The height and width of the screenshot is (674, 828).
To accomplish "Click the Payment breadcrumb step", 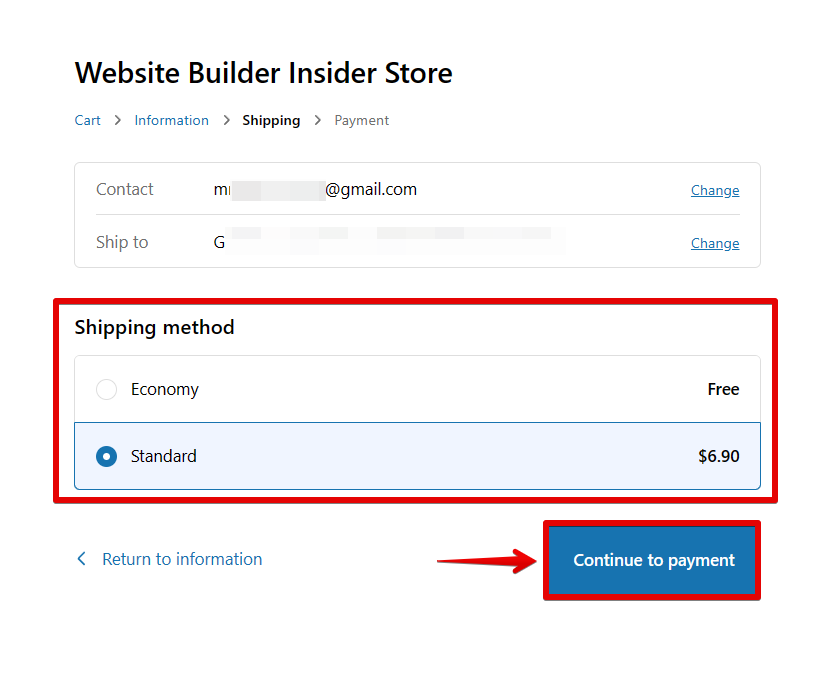I will 362,120.
